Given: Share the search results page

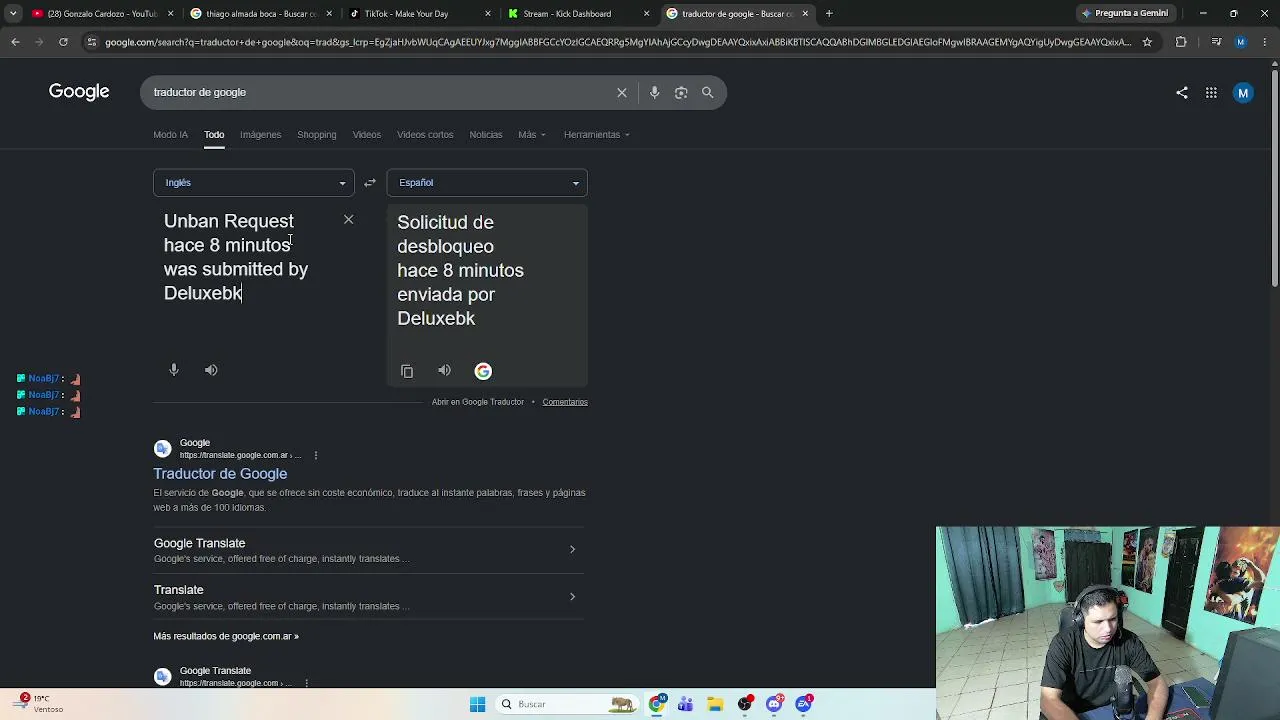Looking at the screenshot, I should [1182, 93].
